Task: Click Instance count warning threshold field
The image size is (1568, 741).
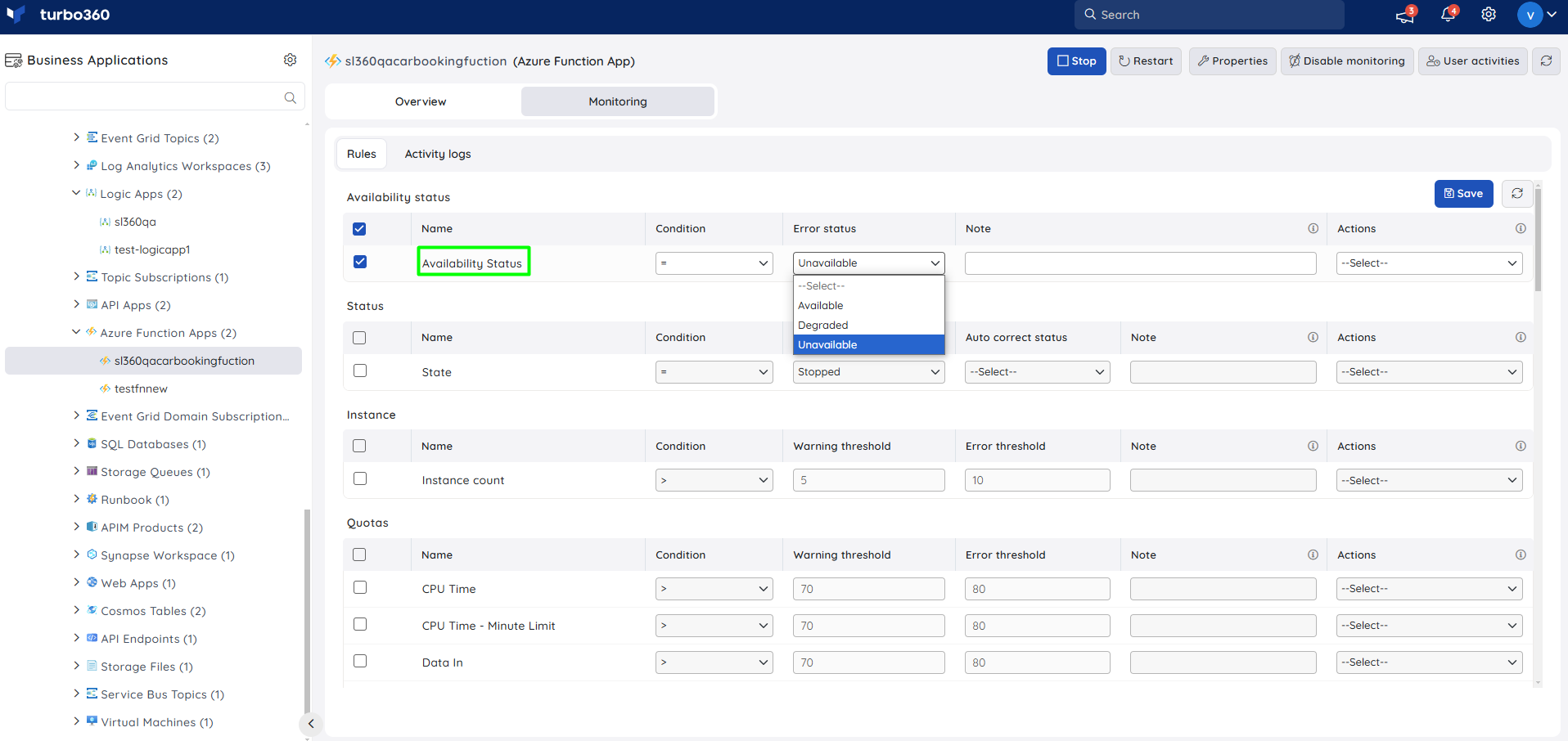Action: (x=868, y=480)
